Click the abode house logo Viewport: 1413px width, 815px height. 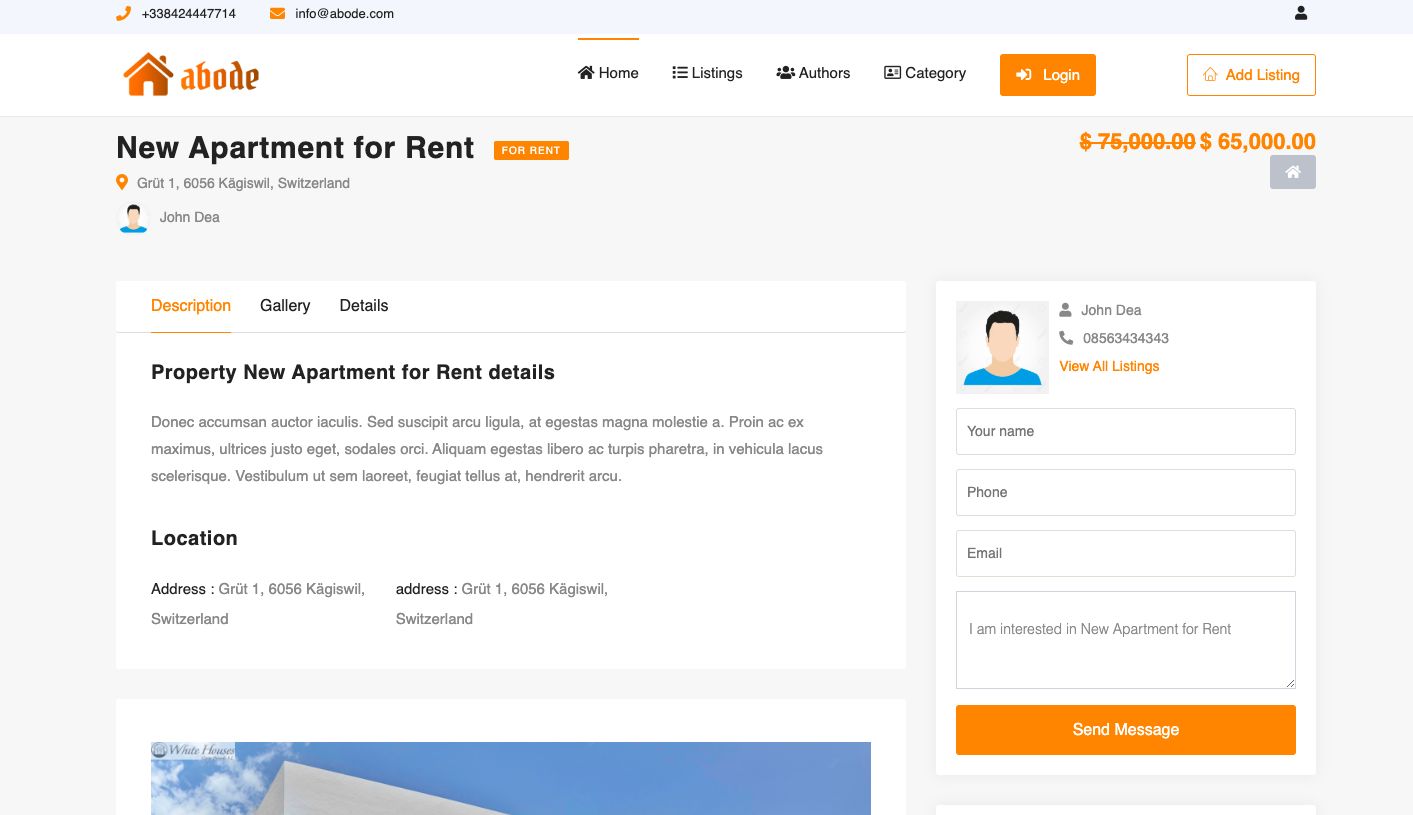(191, 74)
